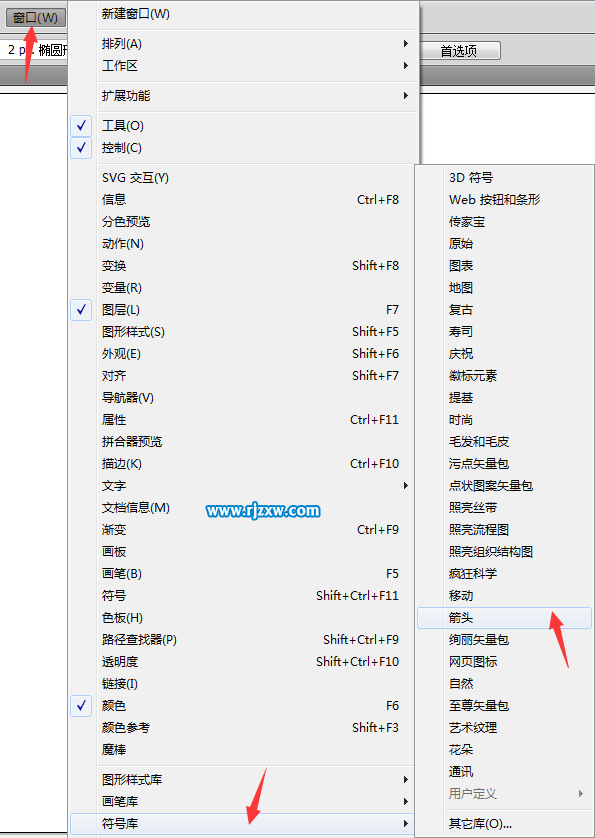
Task: Choose the 3D 符号 library
Action: 504,177
